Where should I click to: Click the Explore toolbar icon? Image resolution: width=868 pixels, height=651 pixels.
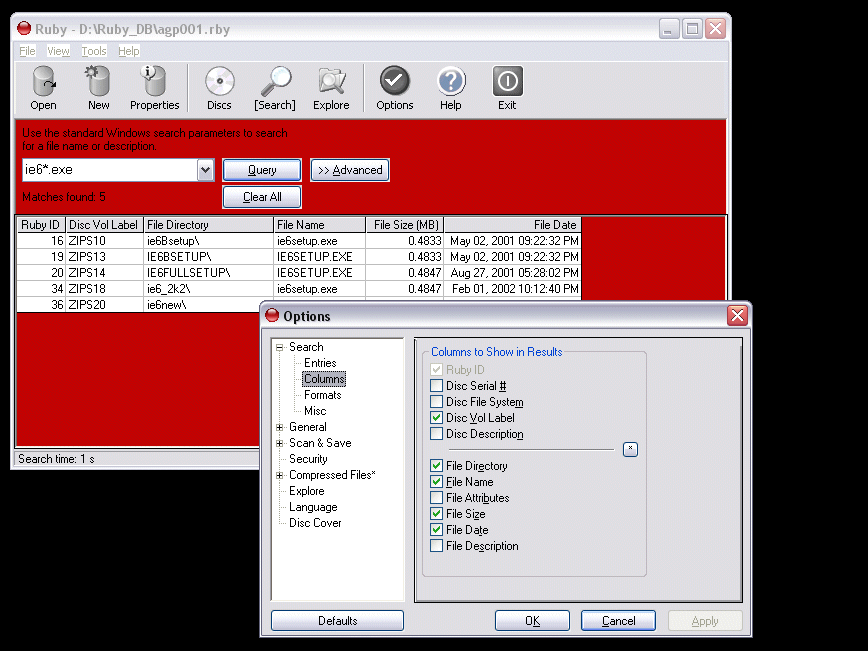point(331,82)
